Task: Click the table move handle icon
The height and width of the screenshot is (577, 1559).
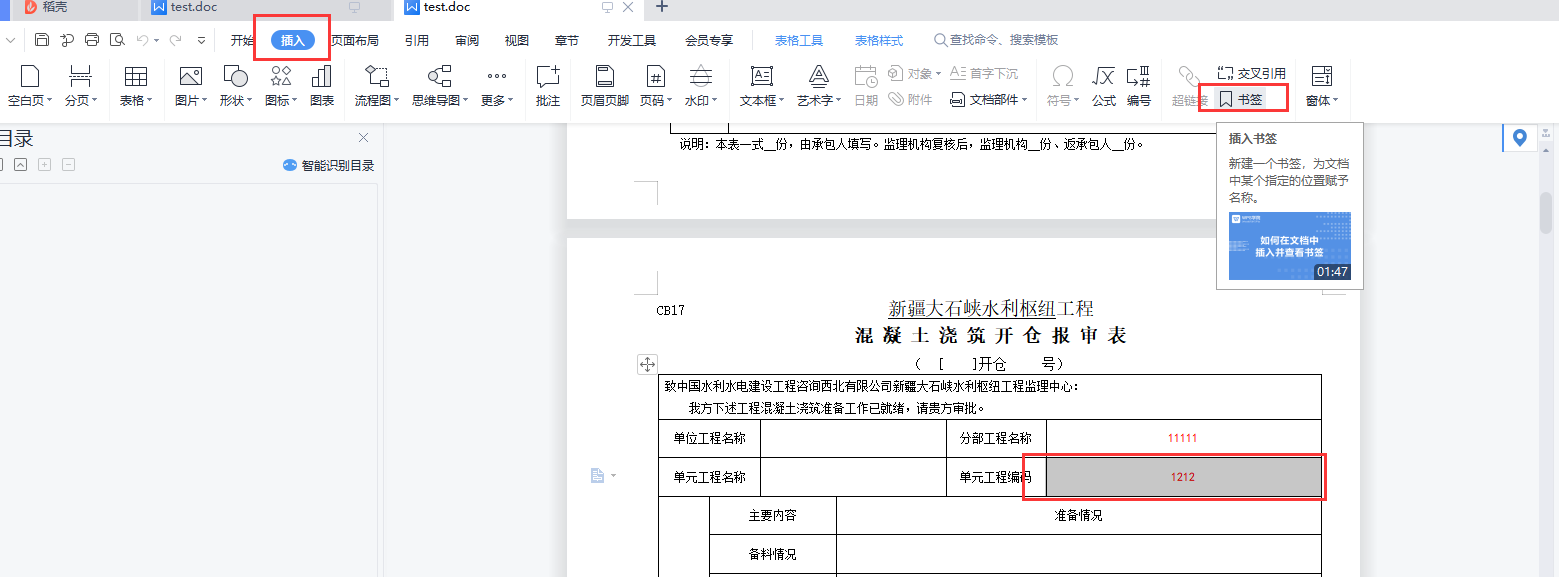Action: click(x=647, y=364)
